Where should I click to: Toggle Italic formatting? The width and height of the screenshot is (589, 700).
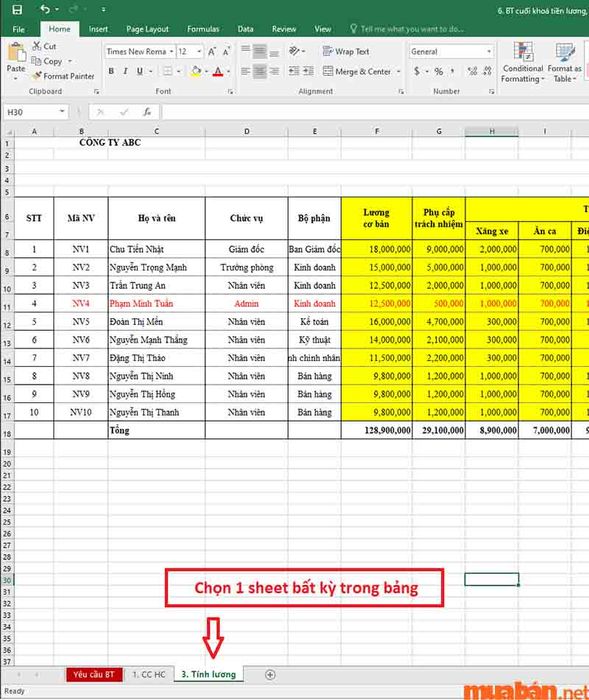(x=125, y=71)
